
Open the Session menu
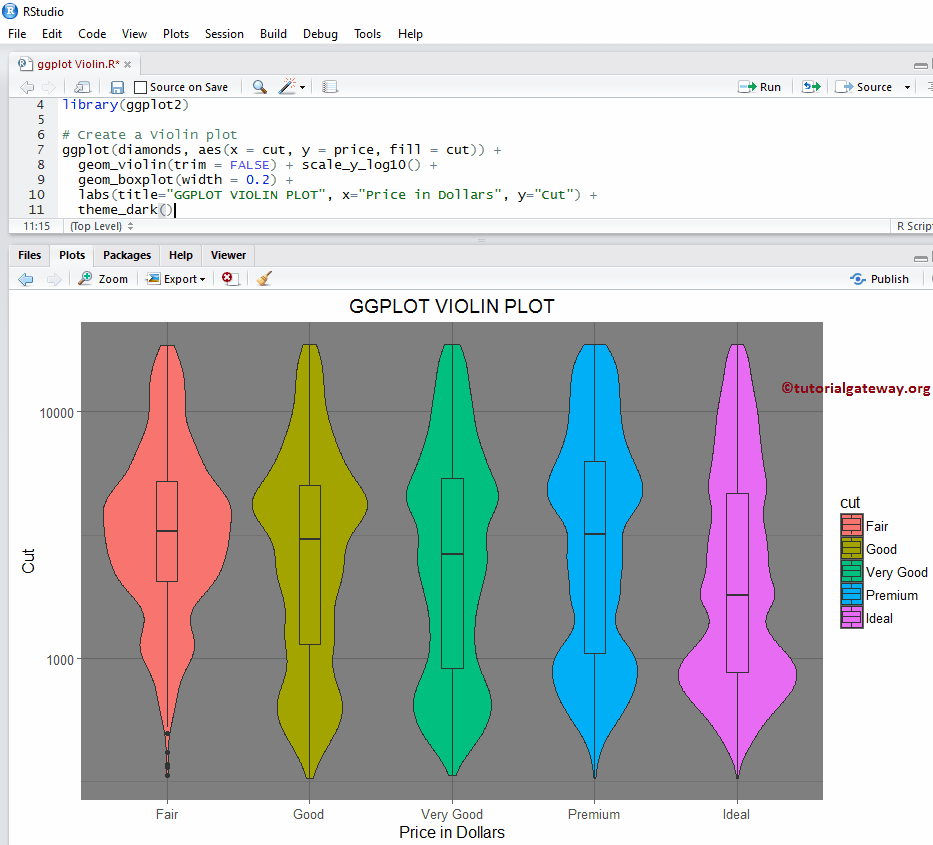point(224,33)
